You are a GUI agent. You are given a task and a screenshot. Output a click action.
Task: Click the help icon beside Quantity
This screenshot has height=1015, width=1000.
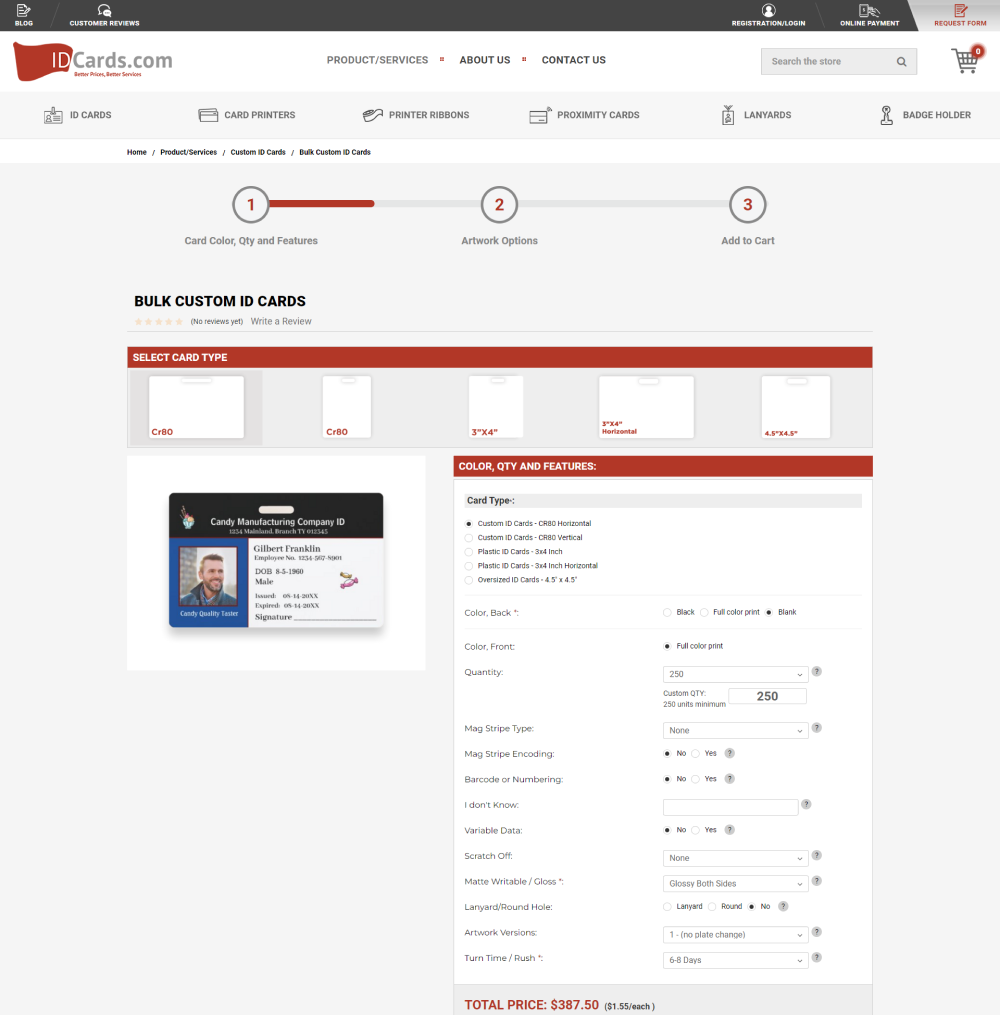coord(817,671)
